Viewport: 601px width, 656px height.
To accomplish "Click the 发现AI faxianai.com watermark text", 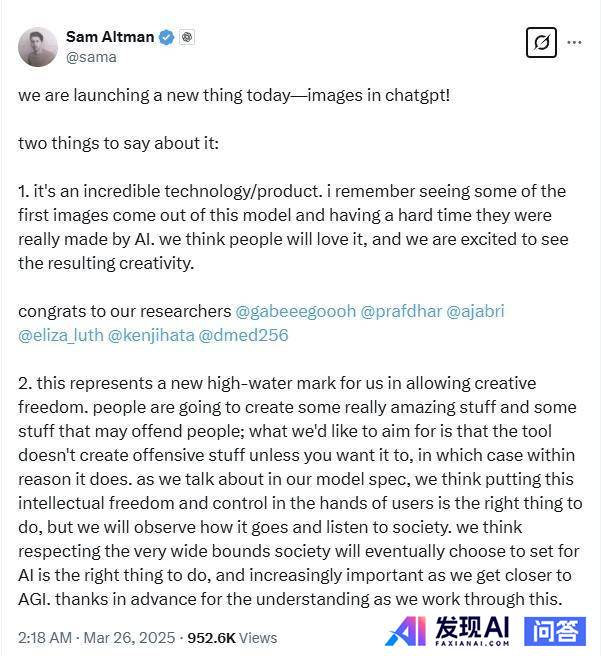I will click(472, 631).
